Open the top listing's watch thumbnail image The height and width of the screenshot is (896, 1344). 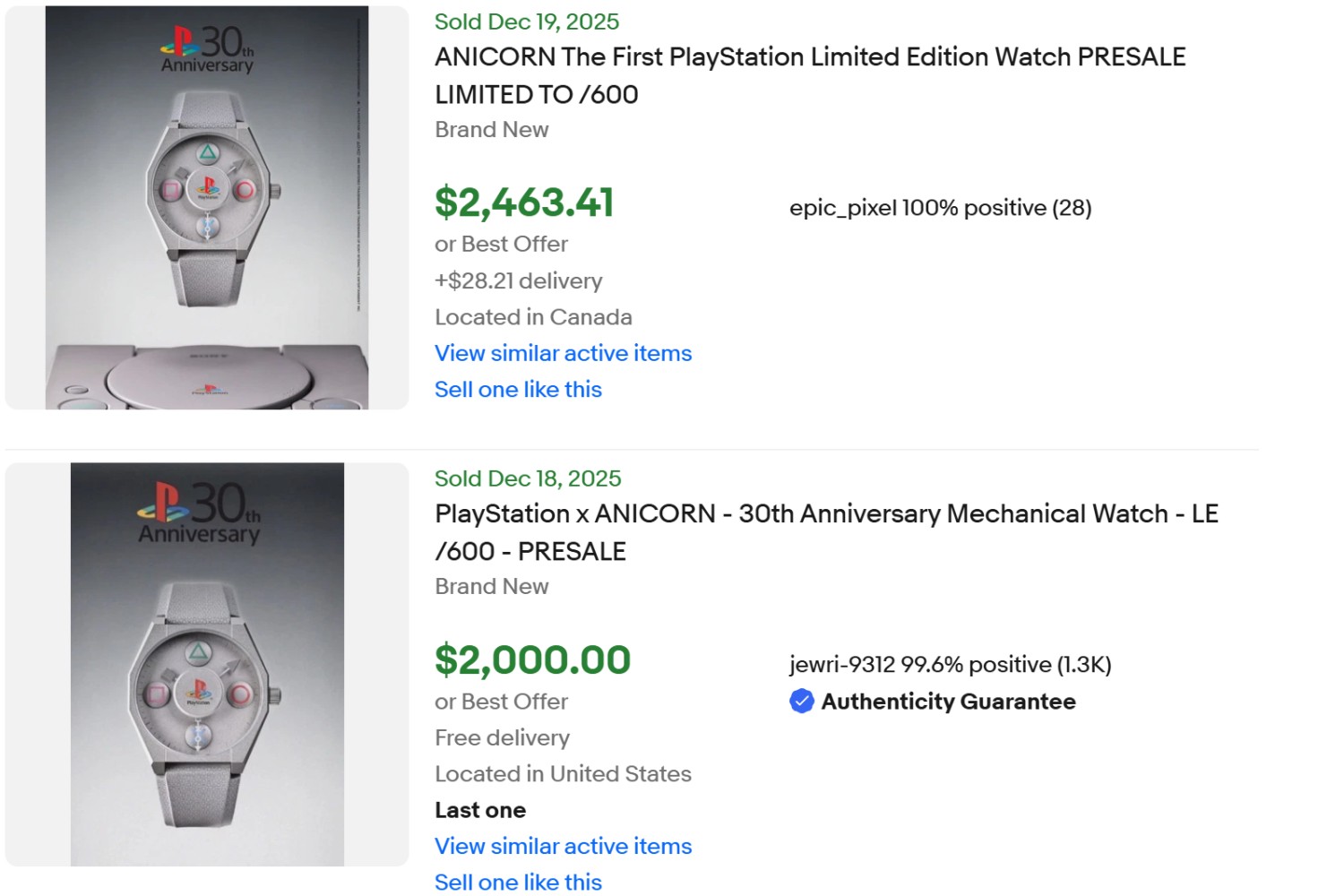click(206, 204)
